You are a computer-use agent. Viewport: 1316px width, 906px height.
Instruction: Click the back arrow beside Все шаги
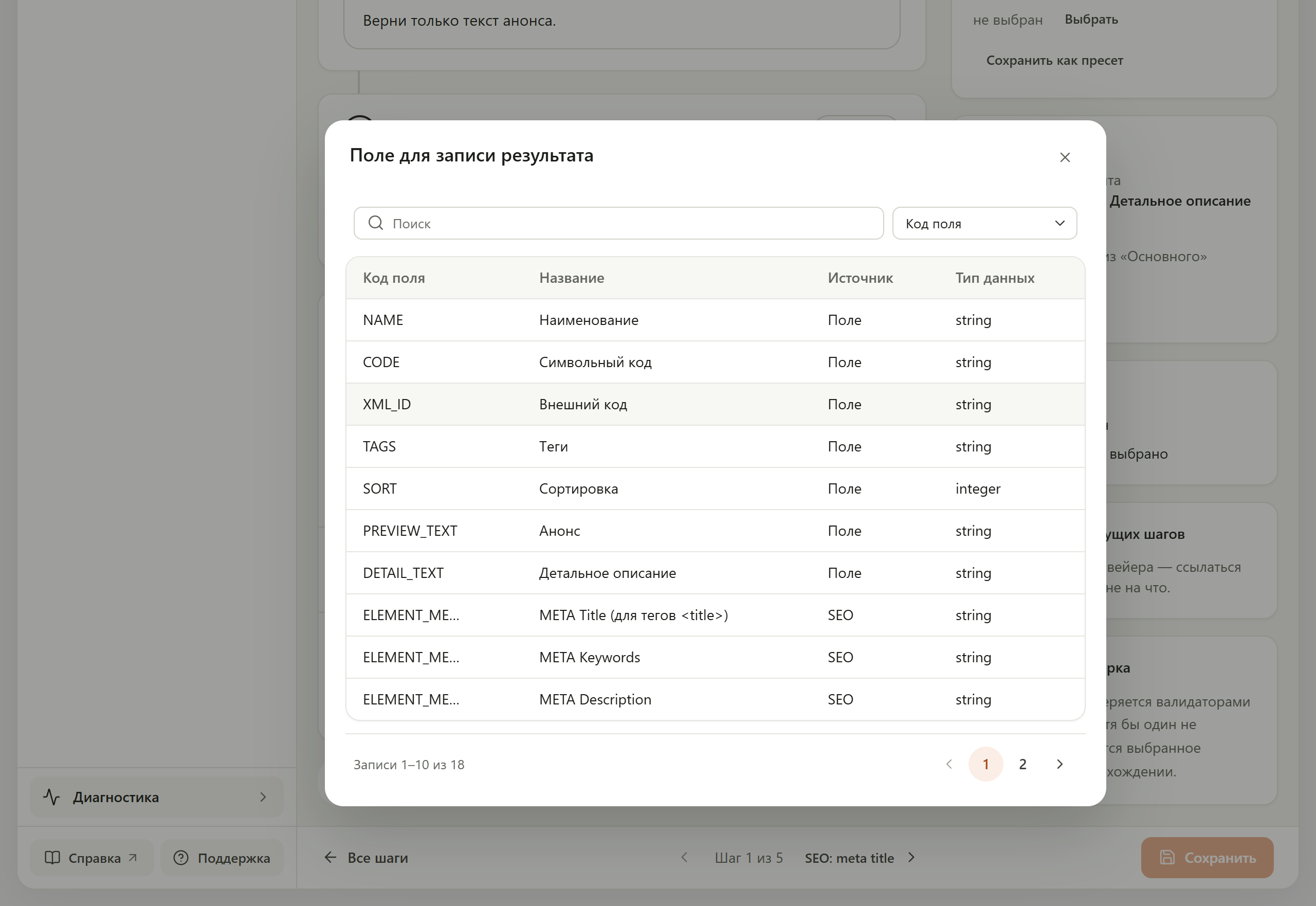330,857
